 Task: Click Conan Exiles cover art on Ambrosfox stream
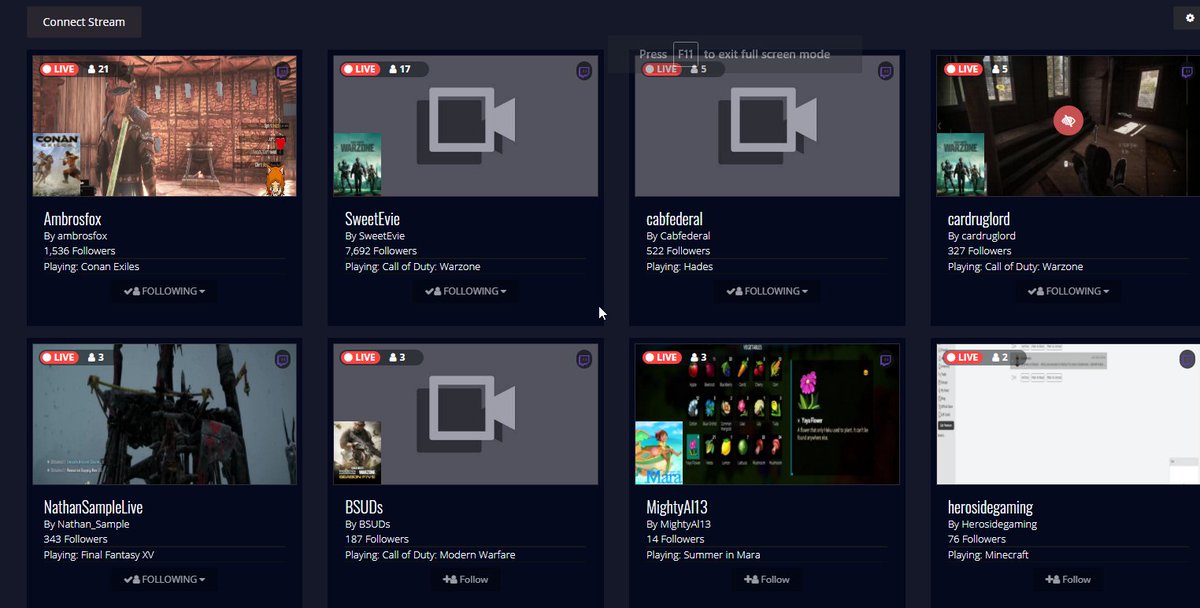tap(56, 165)
